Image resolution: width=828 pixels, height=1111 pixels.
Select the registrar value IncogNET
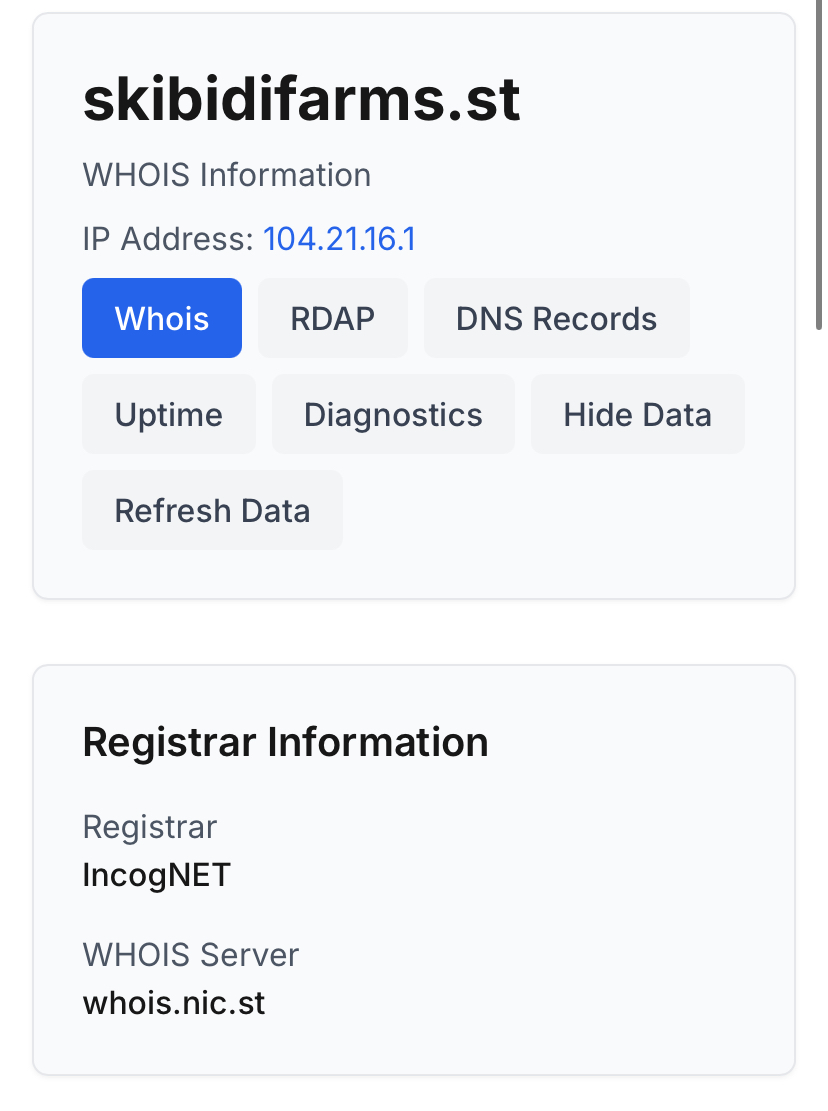coord(157,875)
